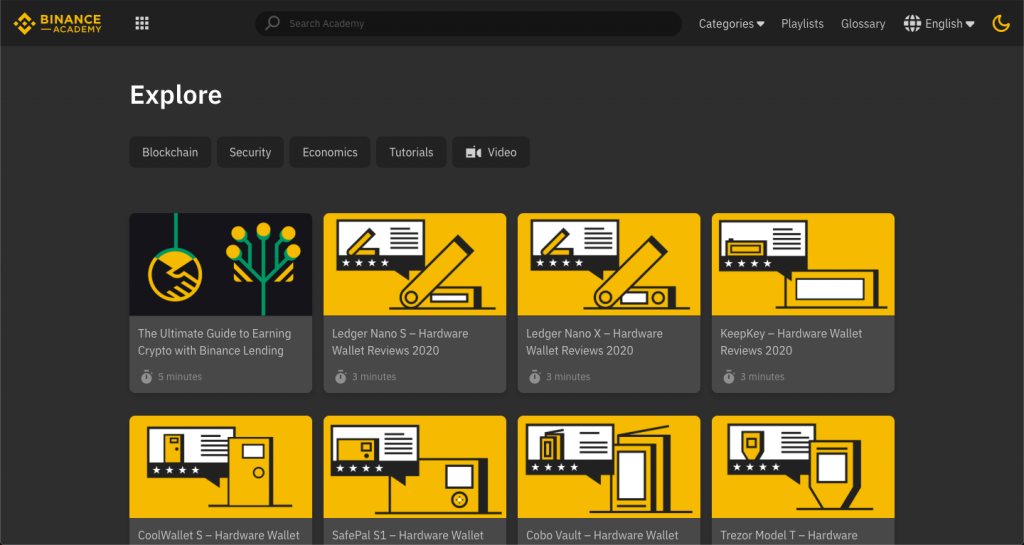1024x545 pixels.
Task: Open 'SafePal S1 – Hardware Wallet' title
Action: [408, 535]
